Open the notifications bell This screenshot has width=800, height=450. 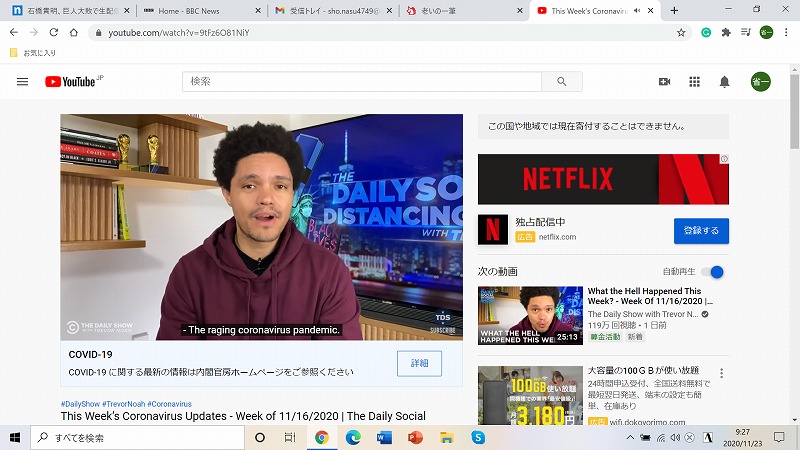[x=724, y=82]
